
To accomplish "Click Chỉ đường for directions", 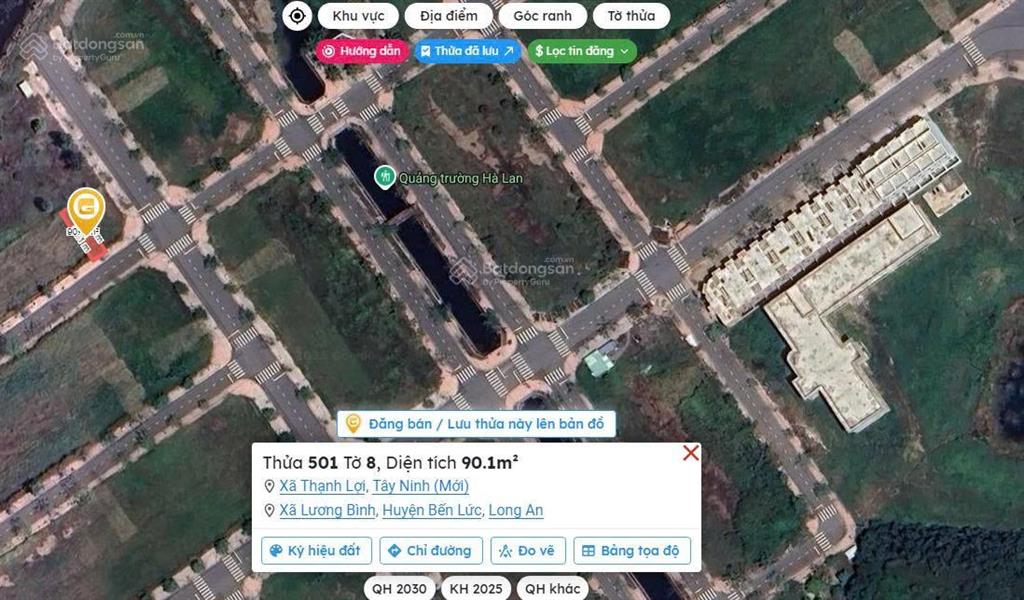I will (x=431, y=551).
